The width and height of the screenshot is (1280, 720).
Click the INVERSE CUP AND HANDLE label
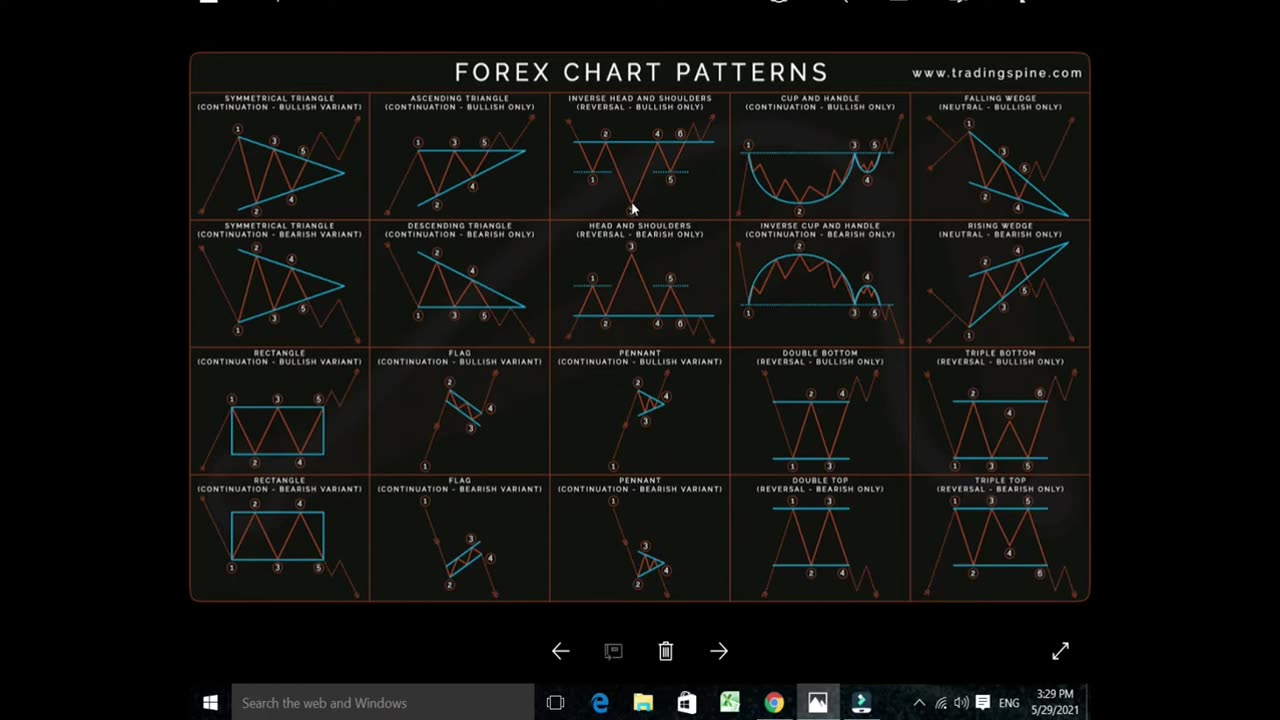[x=820, y=226]
